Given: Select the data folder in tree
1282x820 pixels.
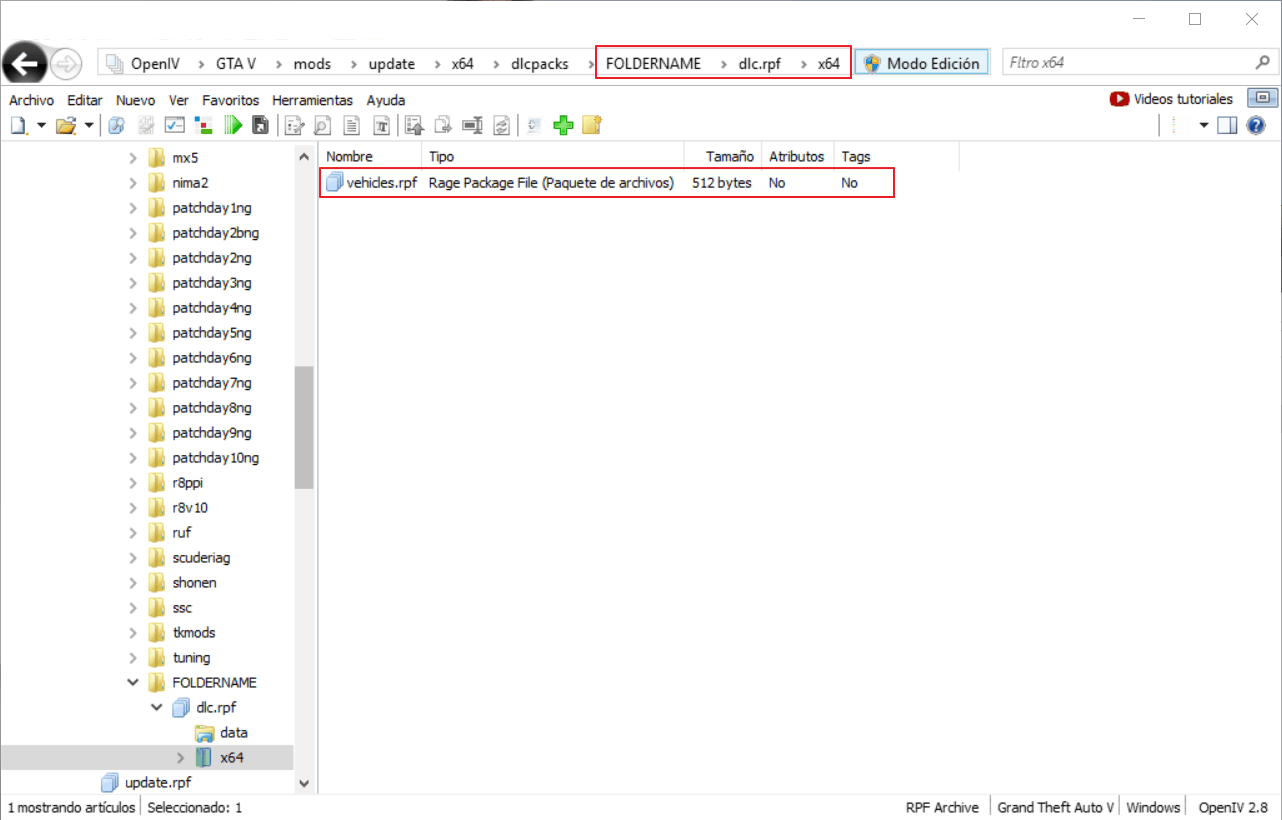Looking at the screenshot, I should pos(233,732).
